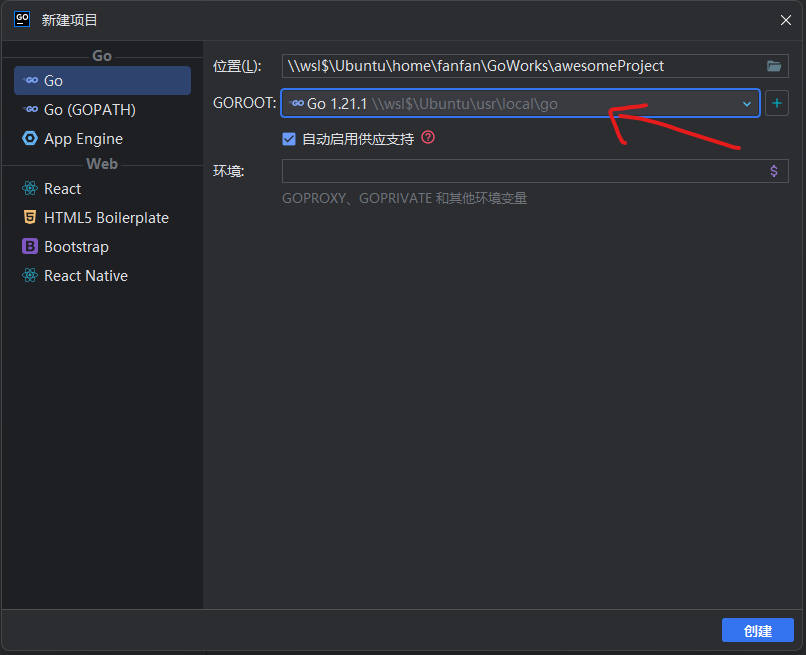
Task: Close the 新建项目 dialog
Action: coord(785,20)
